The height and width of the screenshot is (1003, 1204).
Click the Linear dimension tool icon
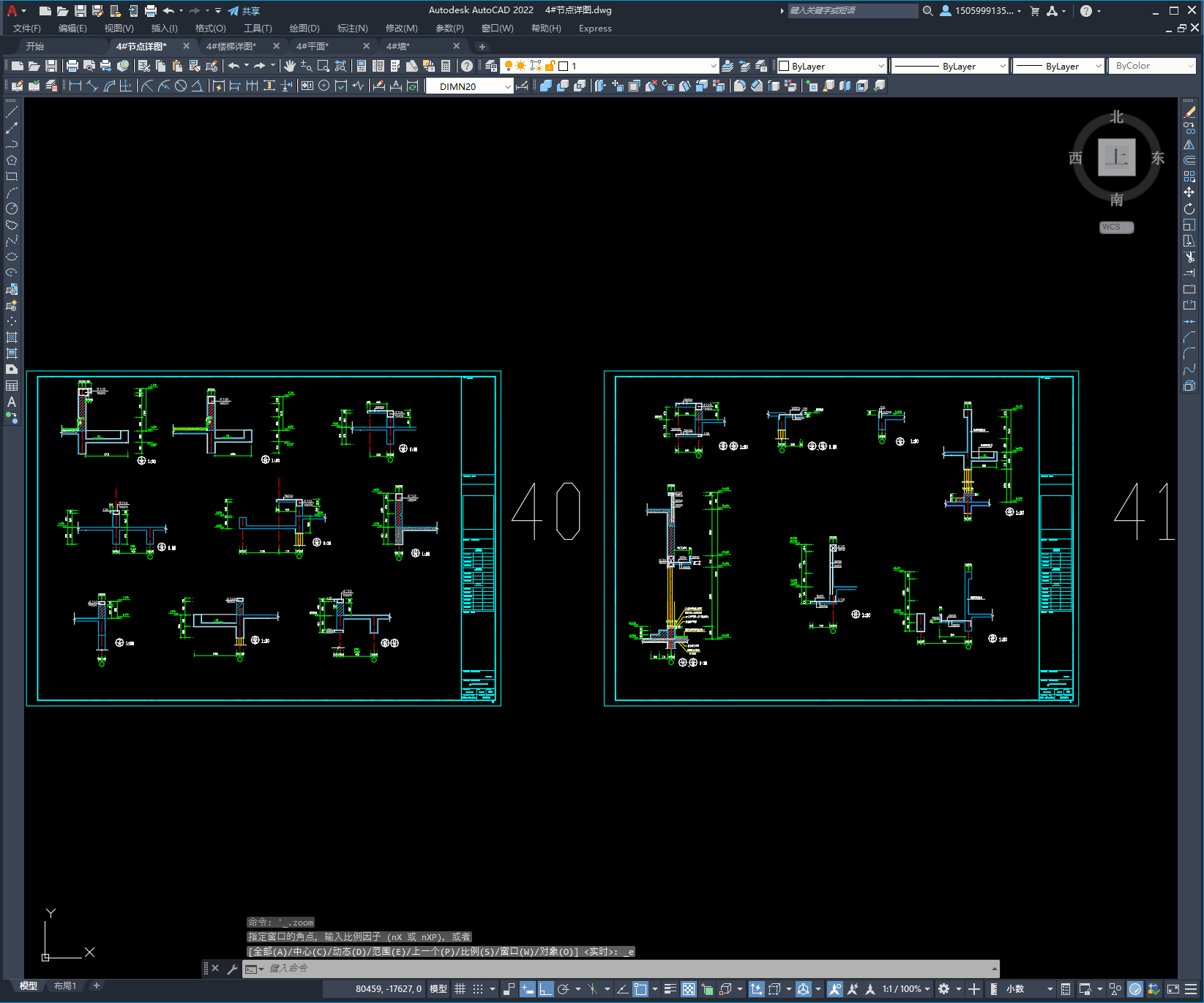[x=75, y=86]
